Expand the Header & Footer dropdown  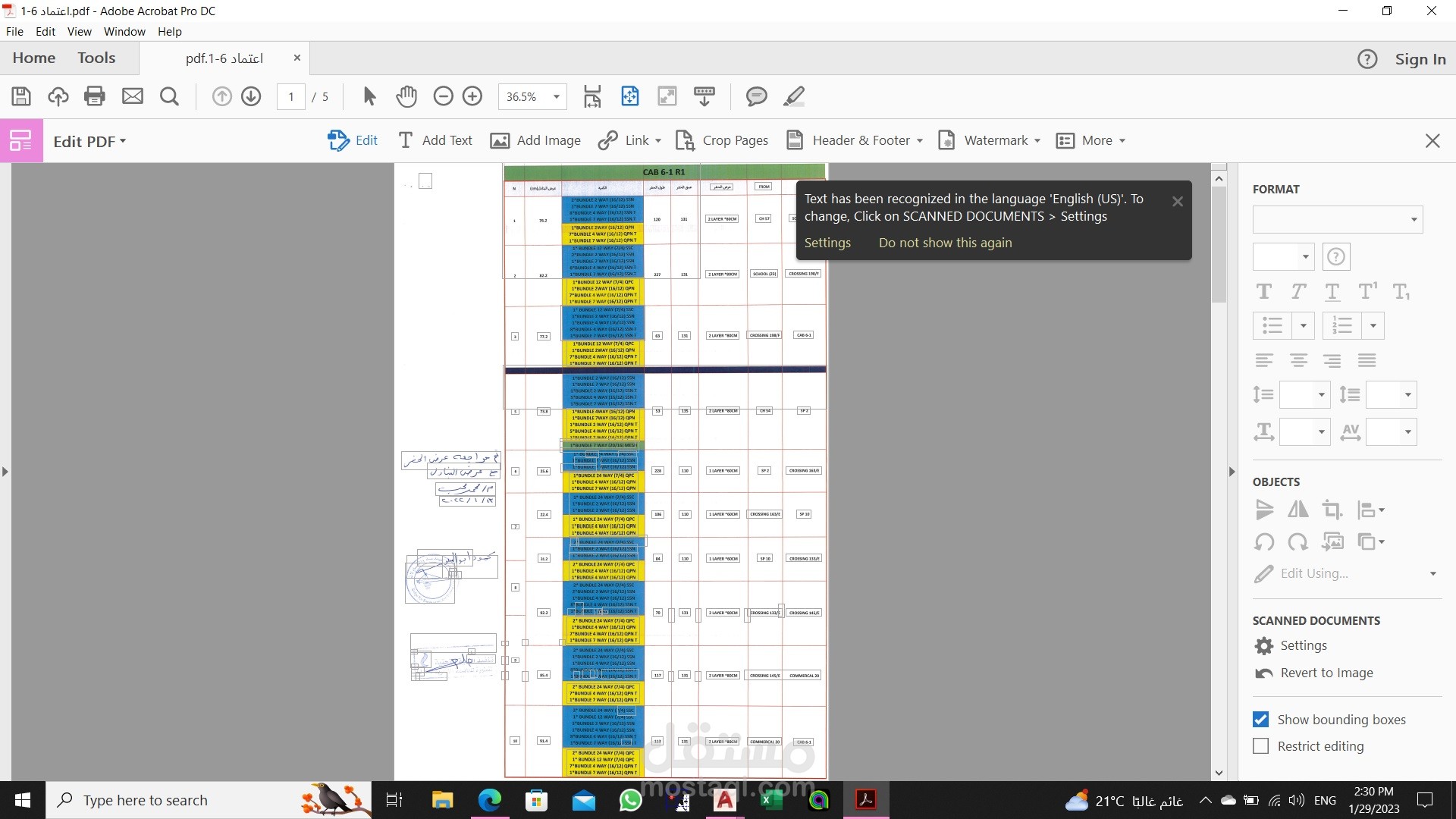point(919,141)
